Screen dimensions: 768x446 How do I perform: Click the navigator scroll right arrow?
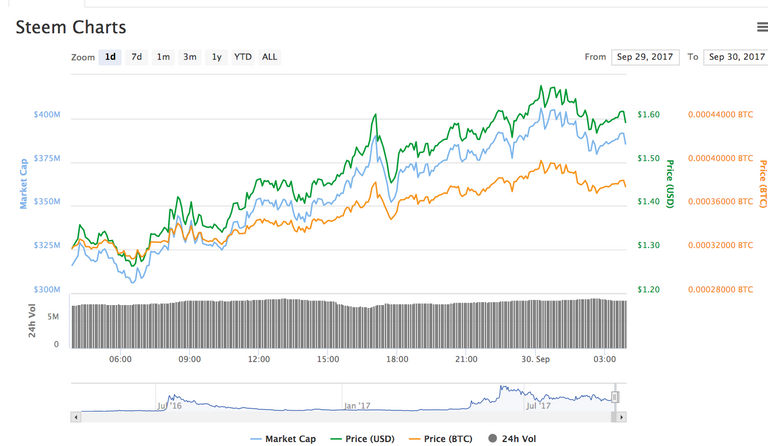point(621,417)
